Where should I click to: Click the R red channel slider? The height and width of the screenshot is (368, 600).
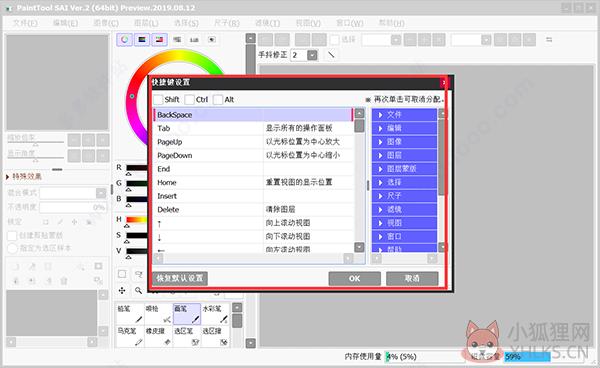[137, 168]
